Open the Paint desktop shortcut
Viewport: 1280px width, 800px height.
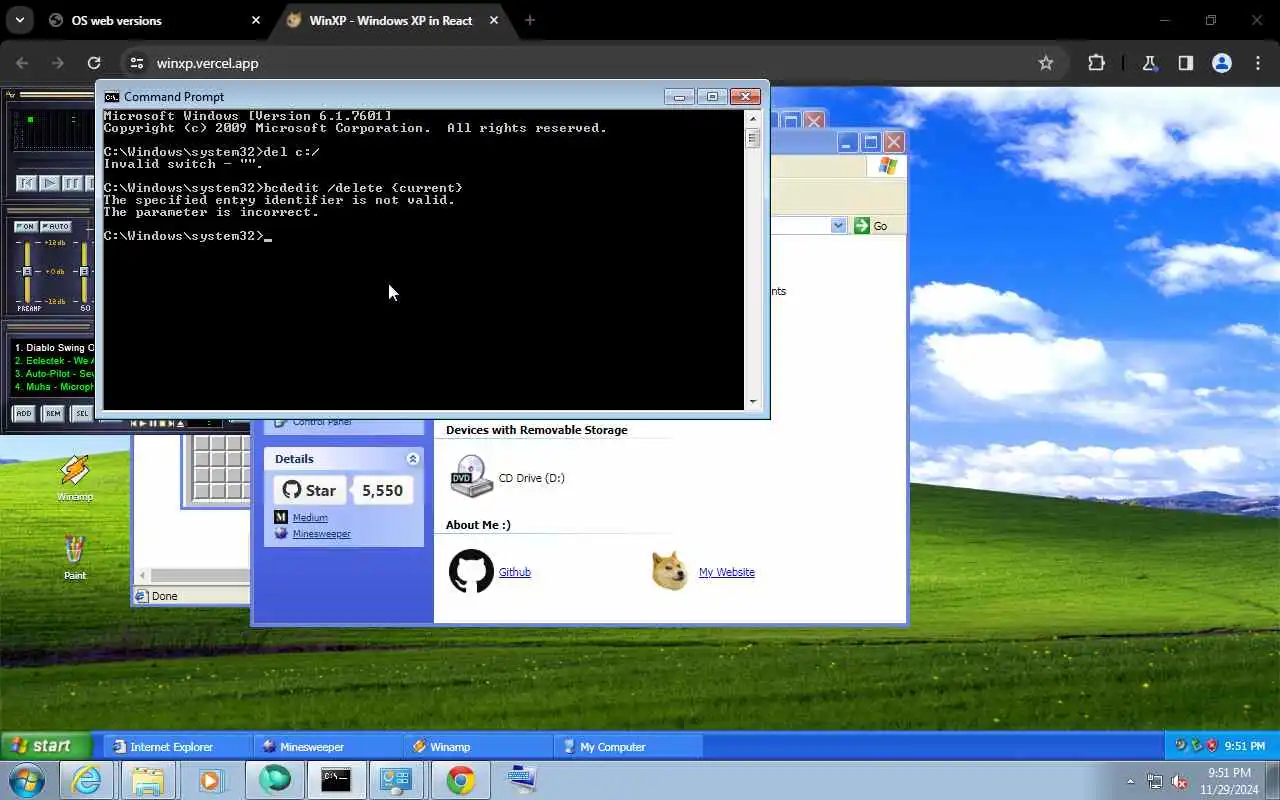click(x=74, y=556)
